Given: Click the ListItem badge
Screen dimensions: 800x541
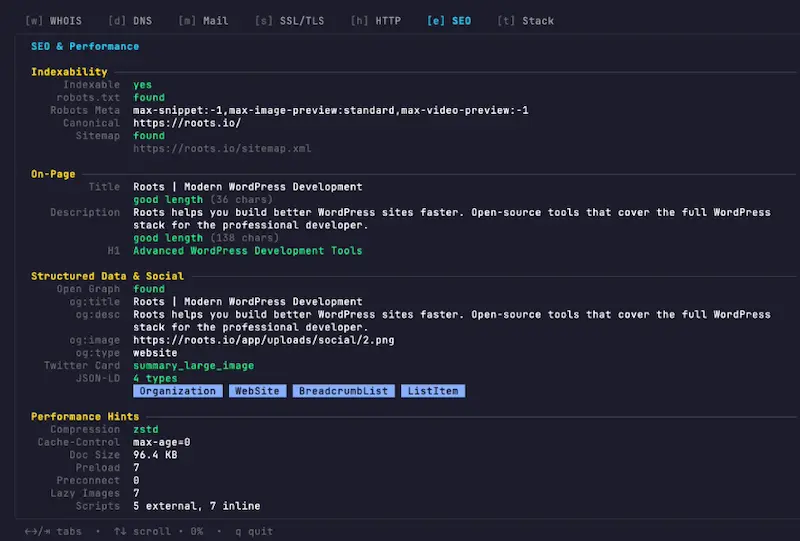Looking at the screenshot, I should pyautogui.click(x=434, y=391).
